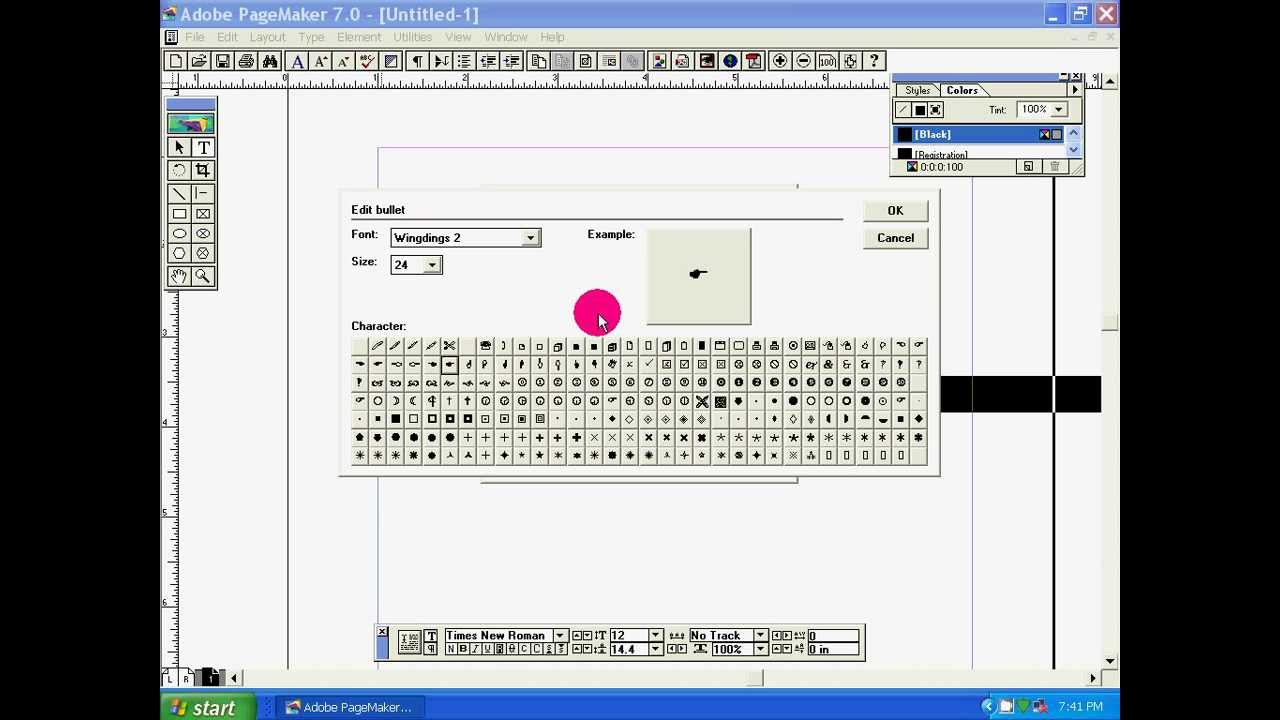Select the Text tool in toolbox
1280x720 pixels.
(x=203, y=147)
